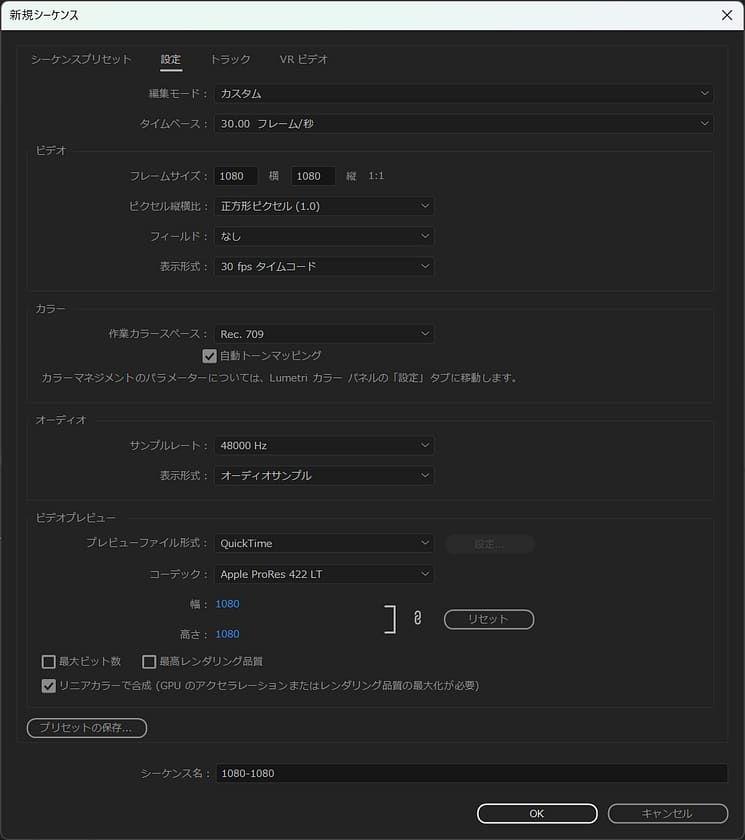
Task: Switch to the シーケンスプリセット tab
Action: pyautogui.click(x=81, y=60)
